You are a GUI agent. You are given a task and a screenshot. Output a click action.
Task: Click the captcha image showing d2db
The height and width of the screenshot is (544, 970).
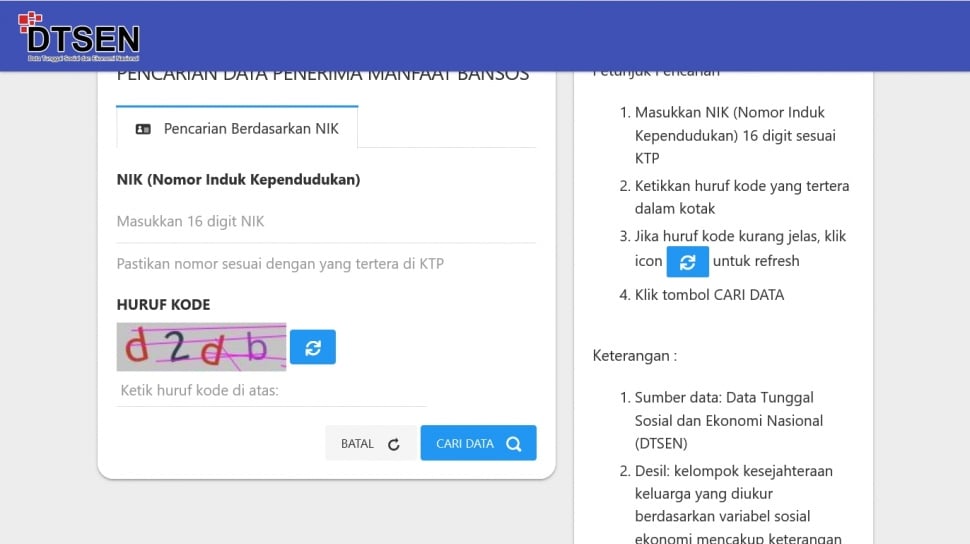coord(201,347)
